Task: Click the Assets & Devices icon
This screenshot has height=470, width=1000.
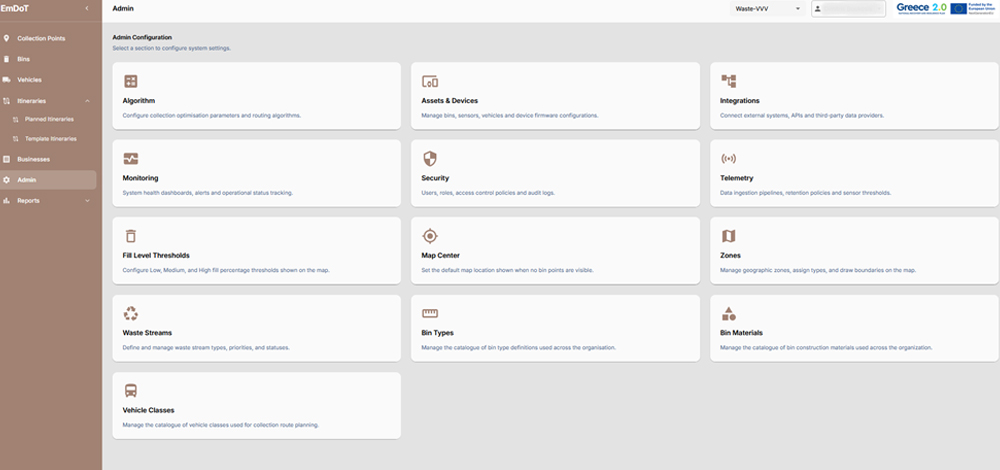Action: tap(430, 82)
